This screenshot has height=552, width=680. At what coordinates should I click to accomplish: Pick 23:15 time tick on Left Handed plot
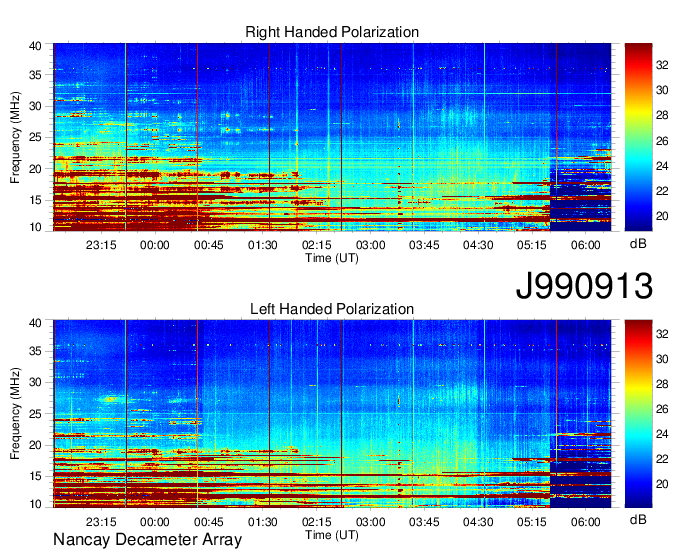(101, 522)
